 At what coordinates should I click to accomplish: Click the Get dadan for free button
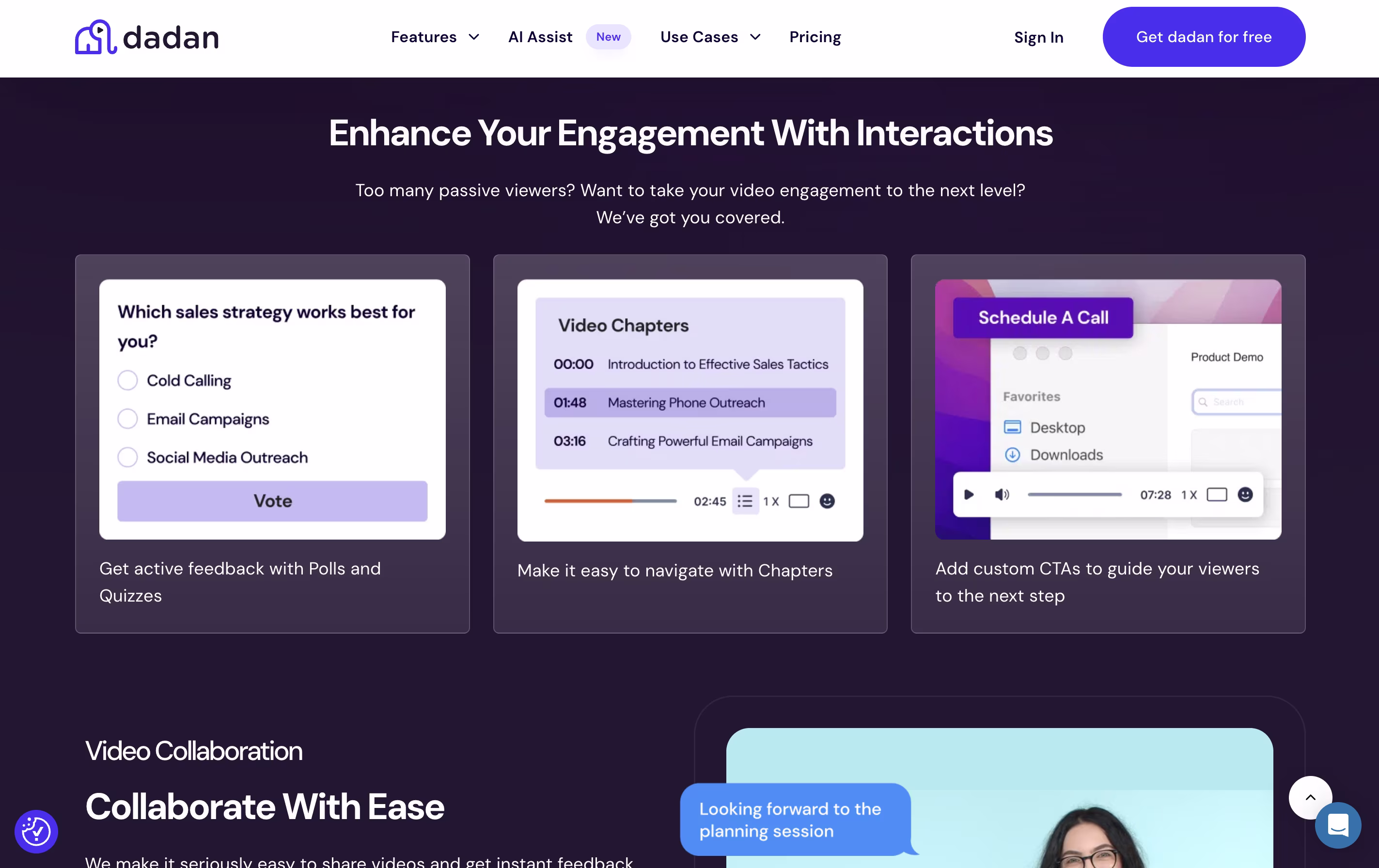[x=1204, y=37]
